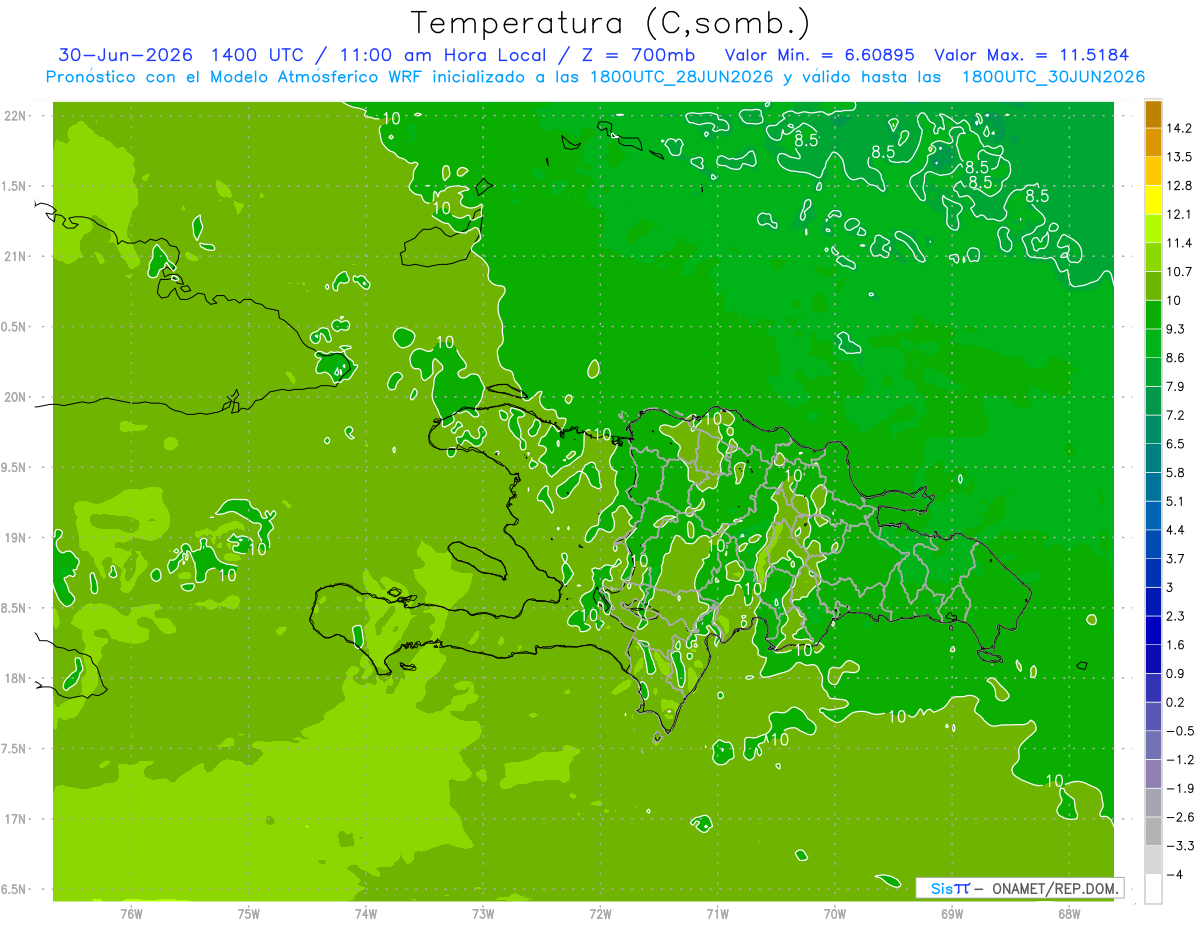Click the '-1.9' colorbar value
Screen dimensions: 1200x927
[x=1179, y=788]
